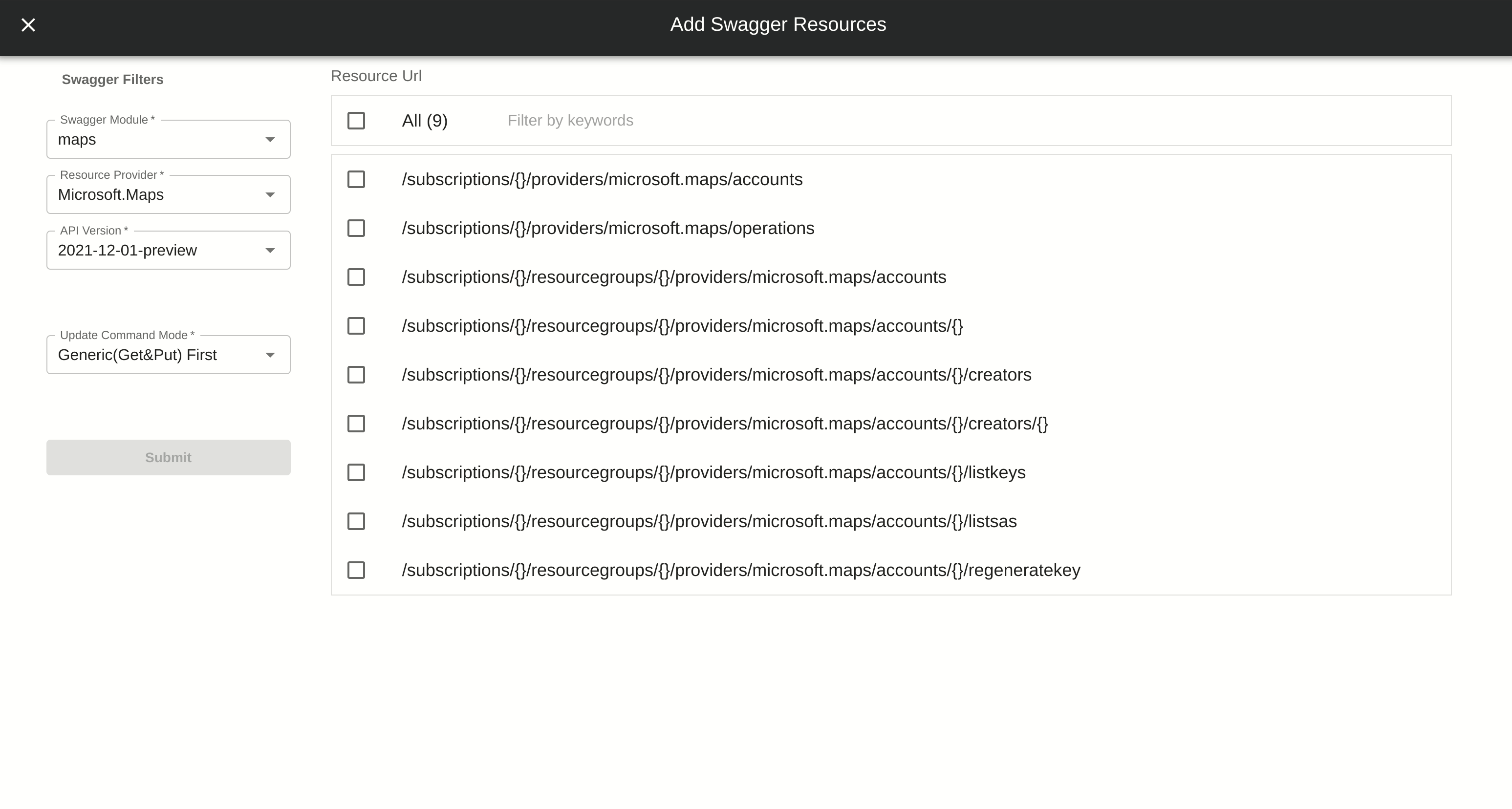Close the Add Swagger Resources dialog
The height and width of the screenshot is (809, 1512).
click(x=28, y=24)
